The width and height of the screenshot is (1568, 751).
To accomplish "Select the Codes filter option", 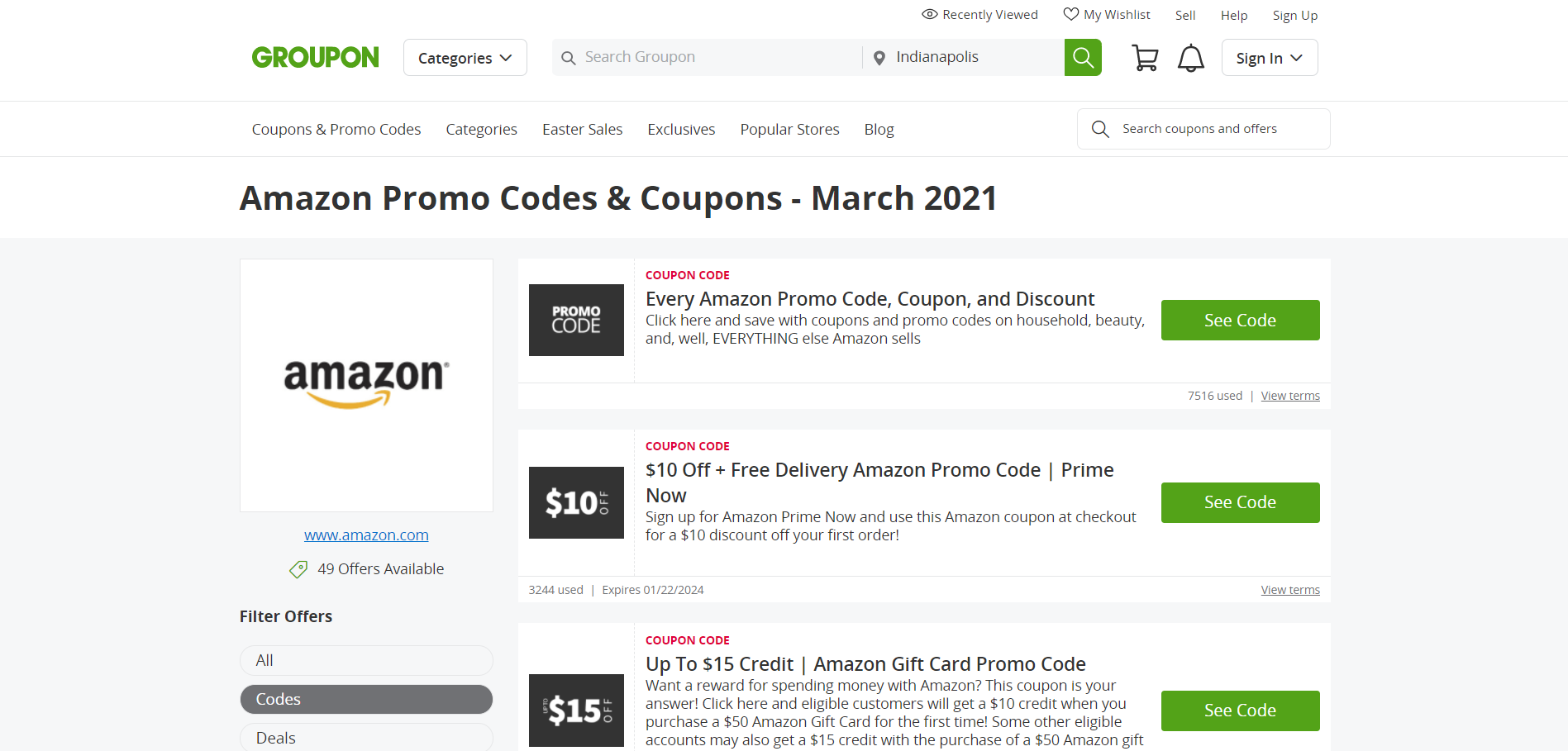I will 366,699.
